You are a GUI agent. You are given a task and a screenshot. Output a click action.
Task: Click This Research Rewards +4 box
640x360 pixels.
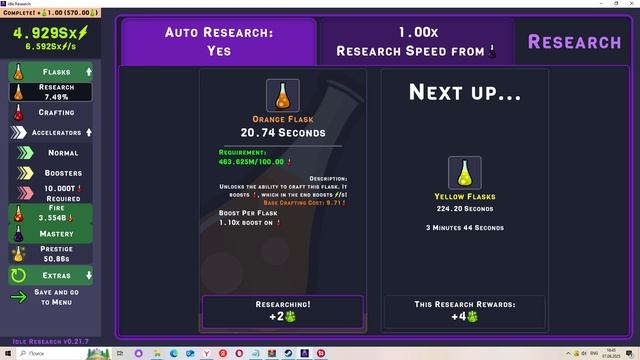(464, 311)
